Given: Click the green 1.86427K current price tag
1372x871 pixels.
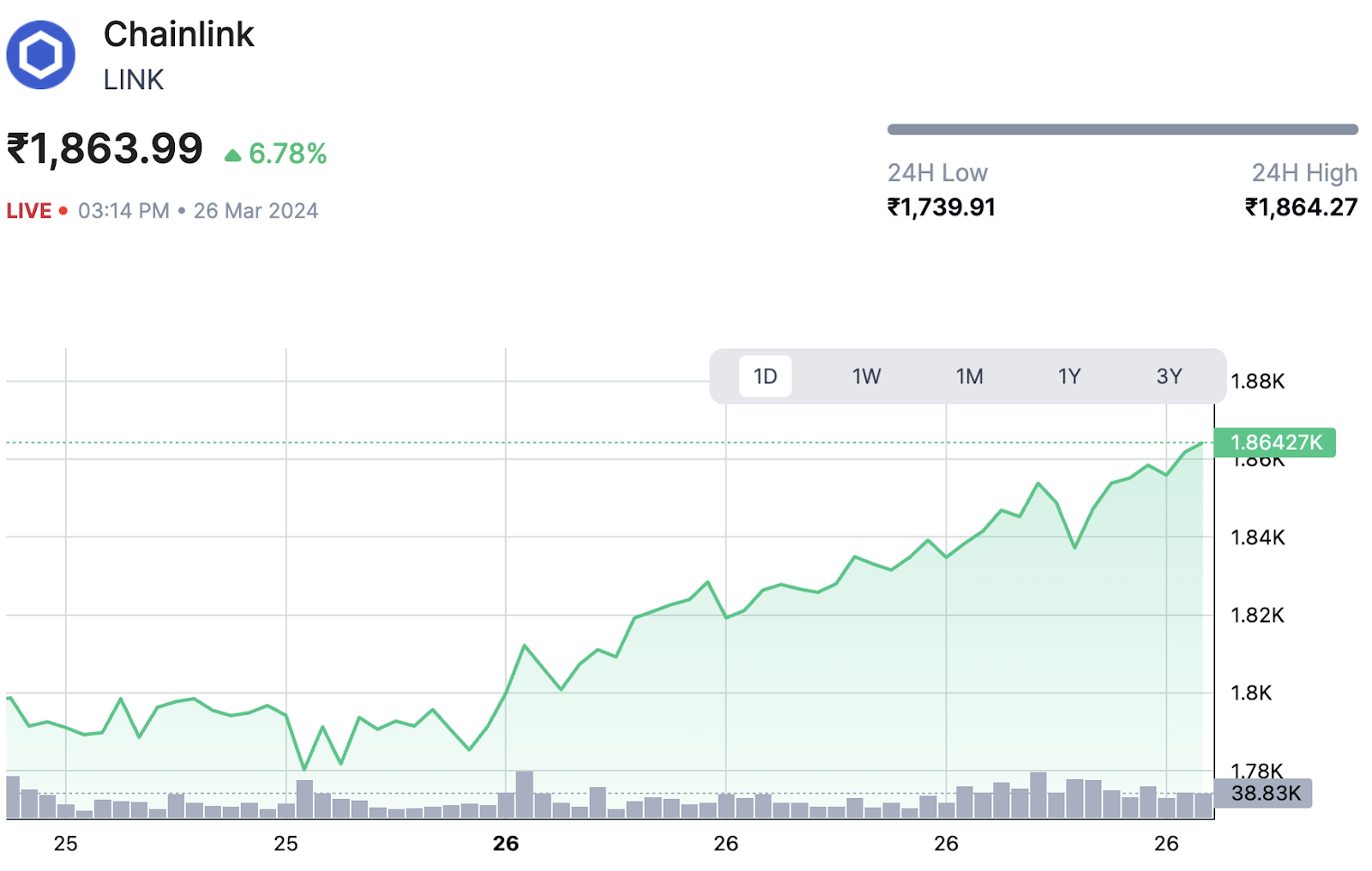Looking at the screenshot, I should pos(1275,442).
